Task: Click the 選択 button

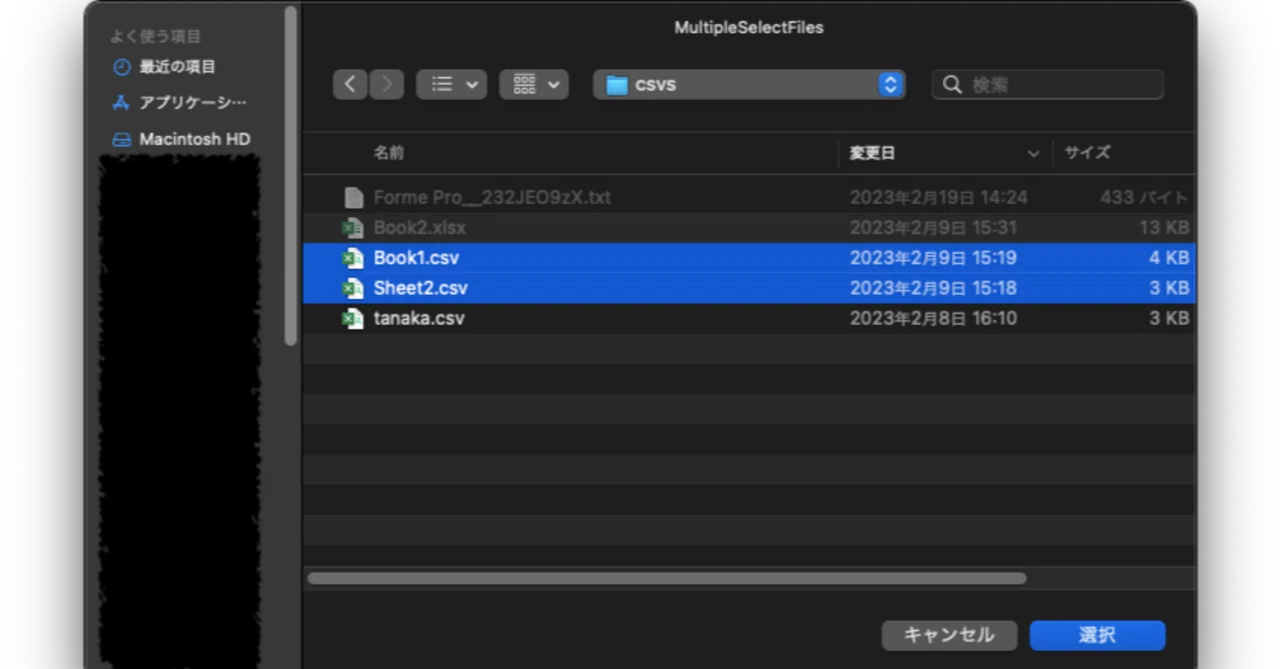Action: 1097,635
